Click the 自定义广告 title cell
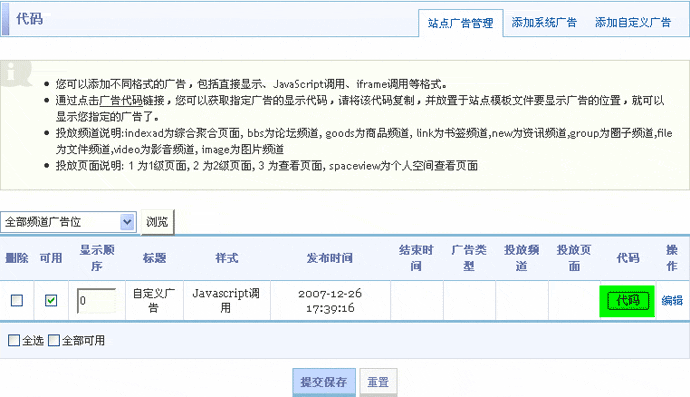Screen dimensions: 690x397 (x=154, y=301)
